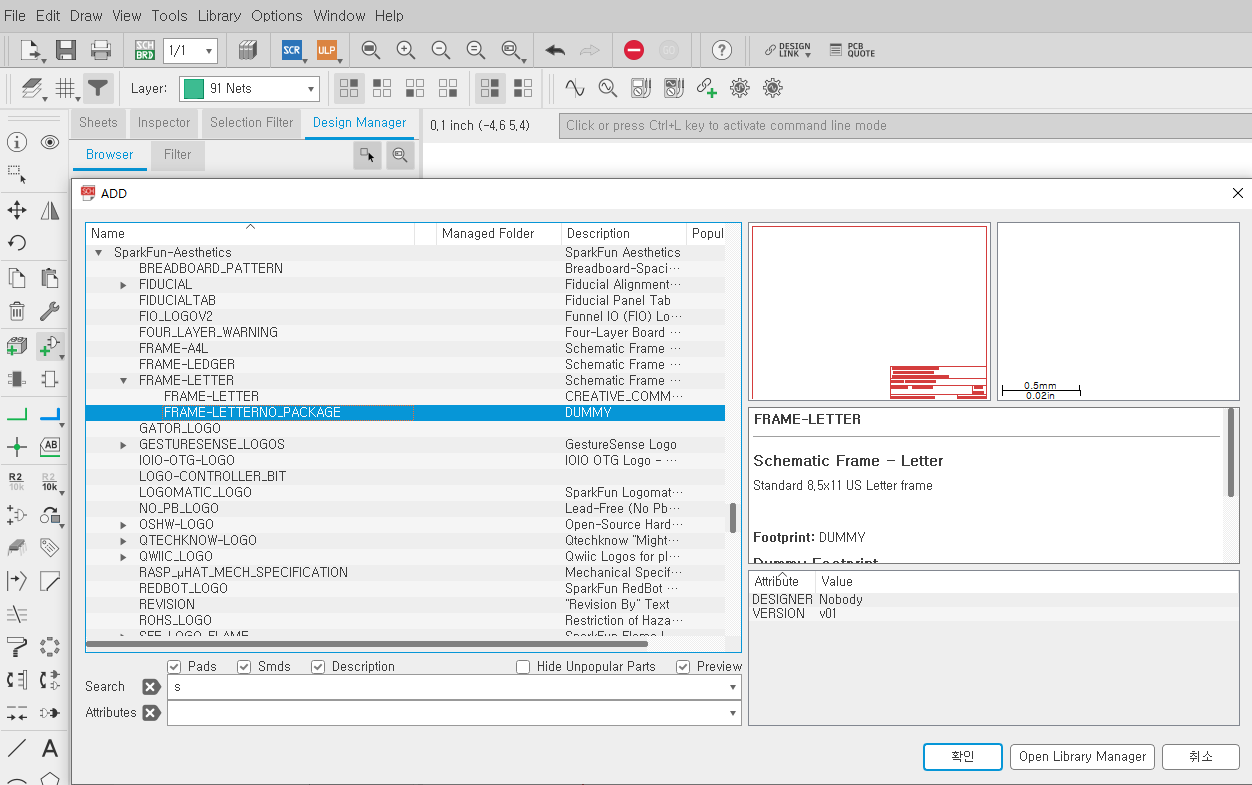Click the sine wave simulation icon
The height and width of the screenshot is (785, 1252).
coord(575,88)
